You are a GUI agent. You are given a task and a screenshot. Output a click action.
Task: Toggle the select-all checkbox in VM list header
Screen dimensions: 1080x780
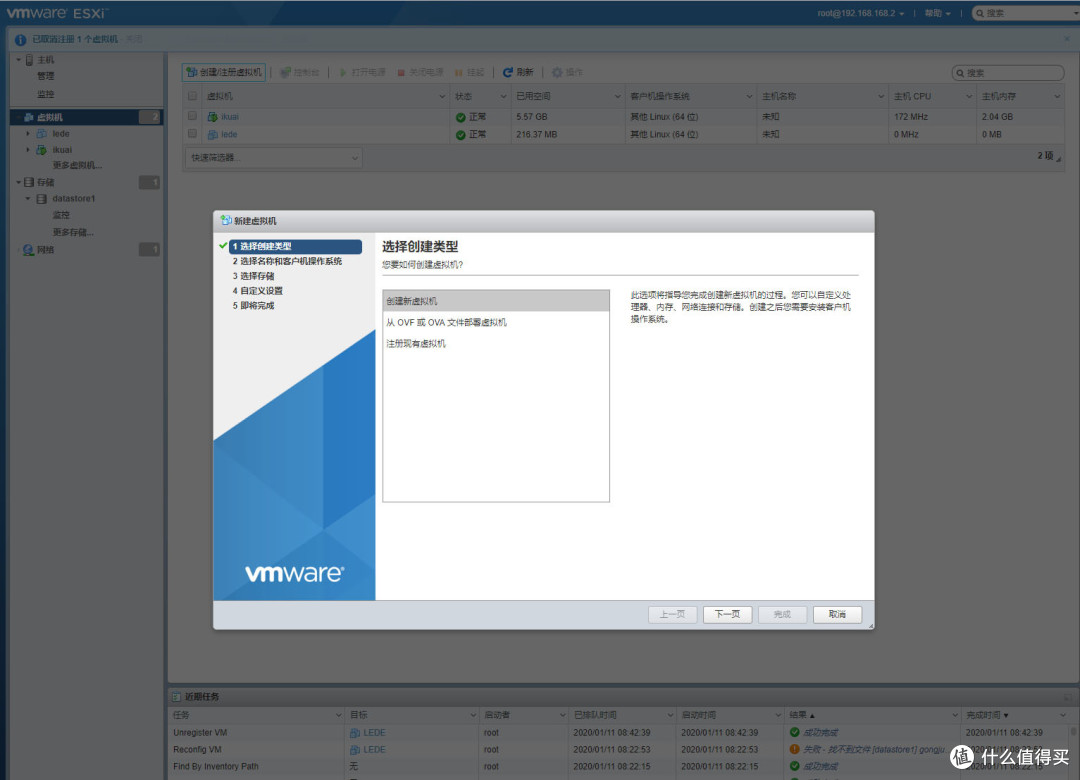(x=192, y=96)
